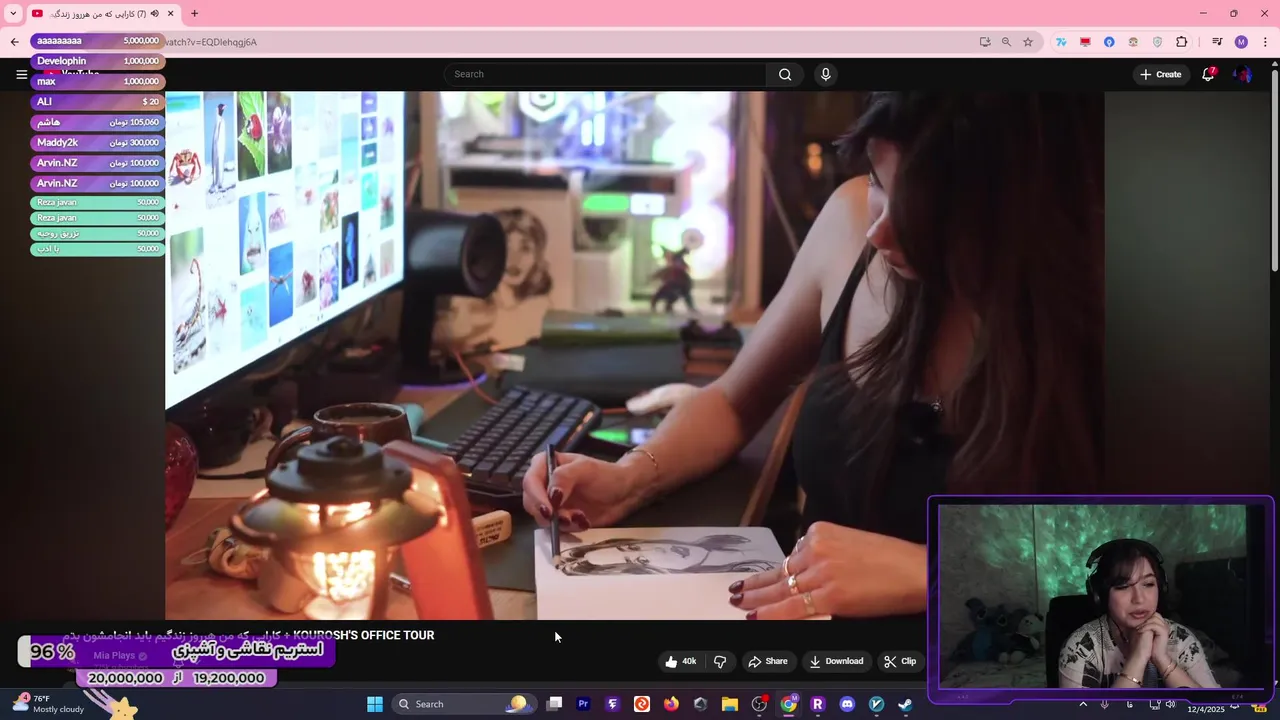
Task: Click the ALI $ 20 donor entry
Action: pyautogui.click(x=98, y=101)
